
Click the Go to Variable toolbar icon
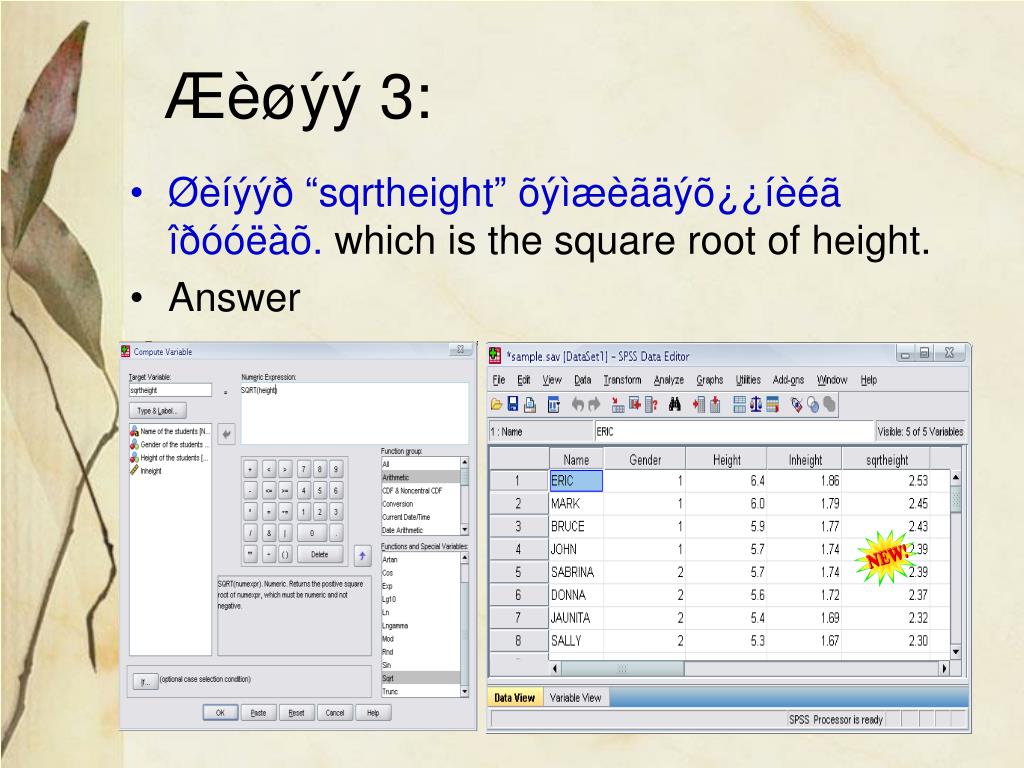(634, 405)
